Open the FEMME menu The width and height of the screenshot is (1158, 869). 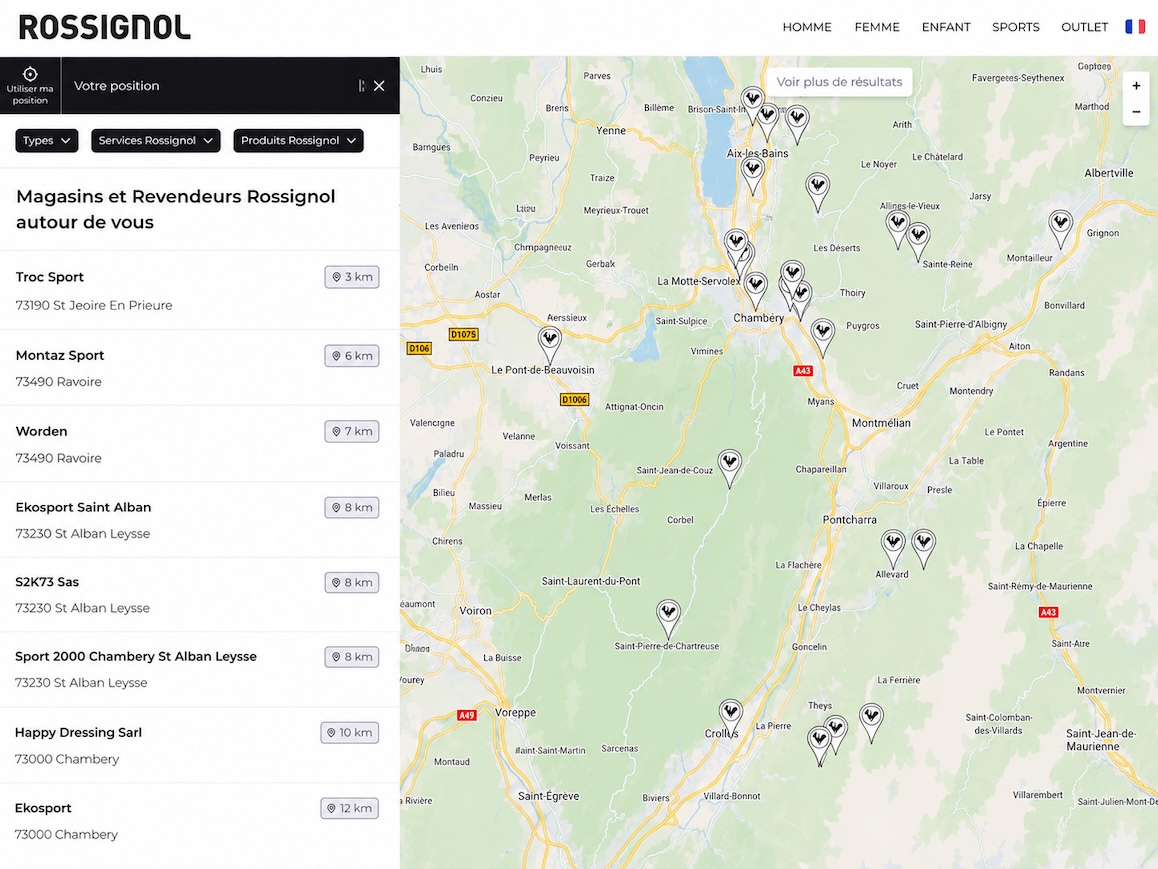click(877, 27)
